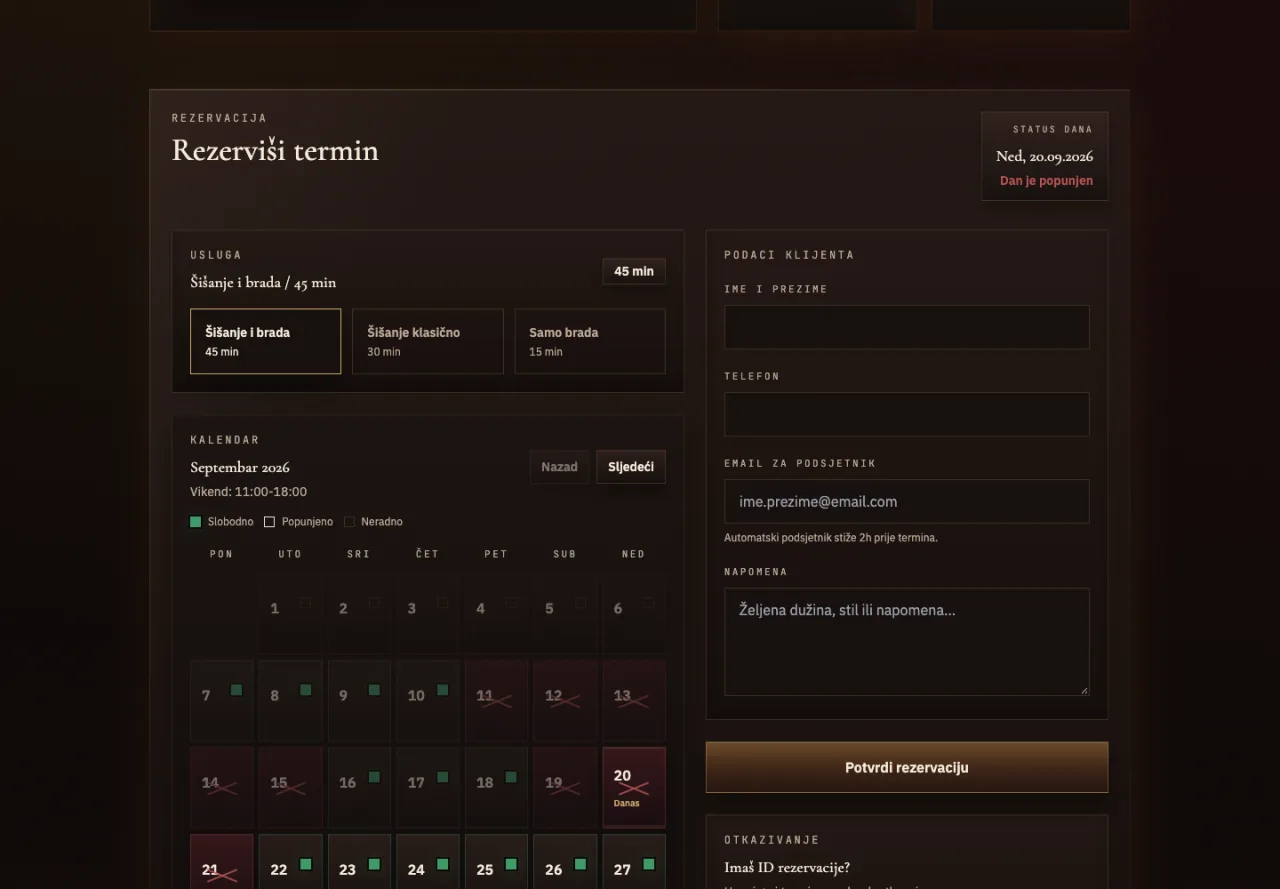Viewport: 1280px width, 889px height.
Task: Pick available day 26
Action: point(565,862)
